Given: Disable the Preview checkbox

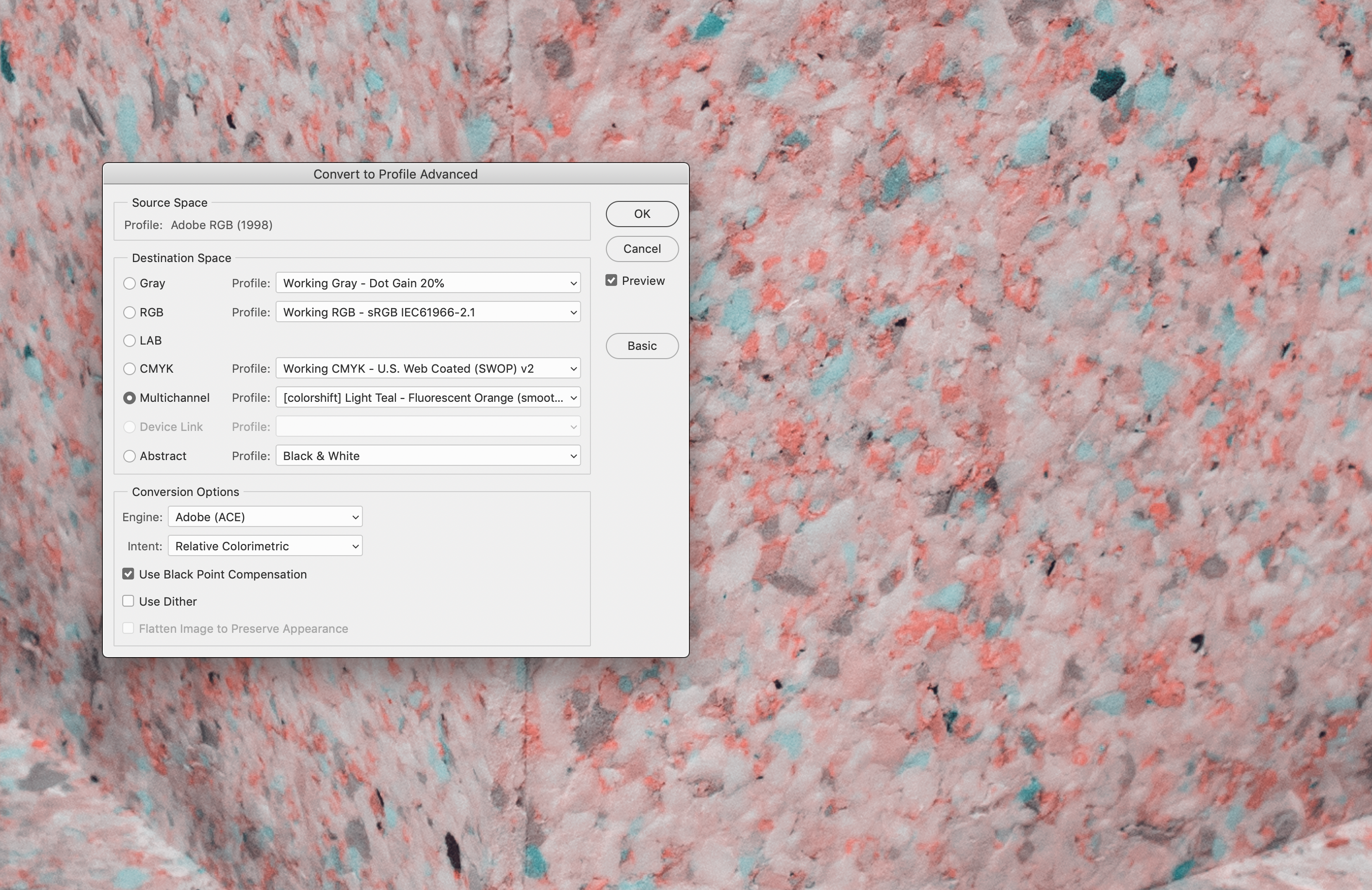Looking at the screenshot, I should click(x=612, y=281).
